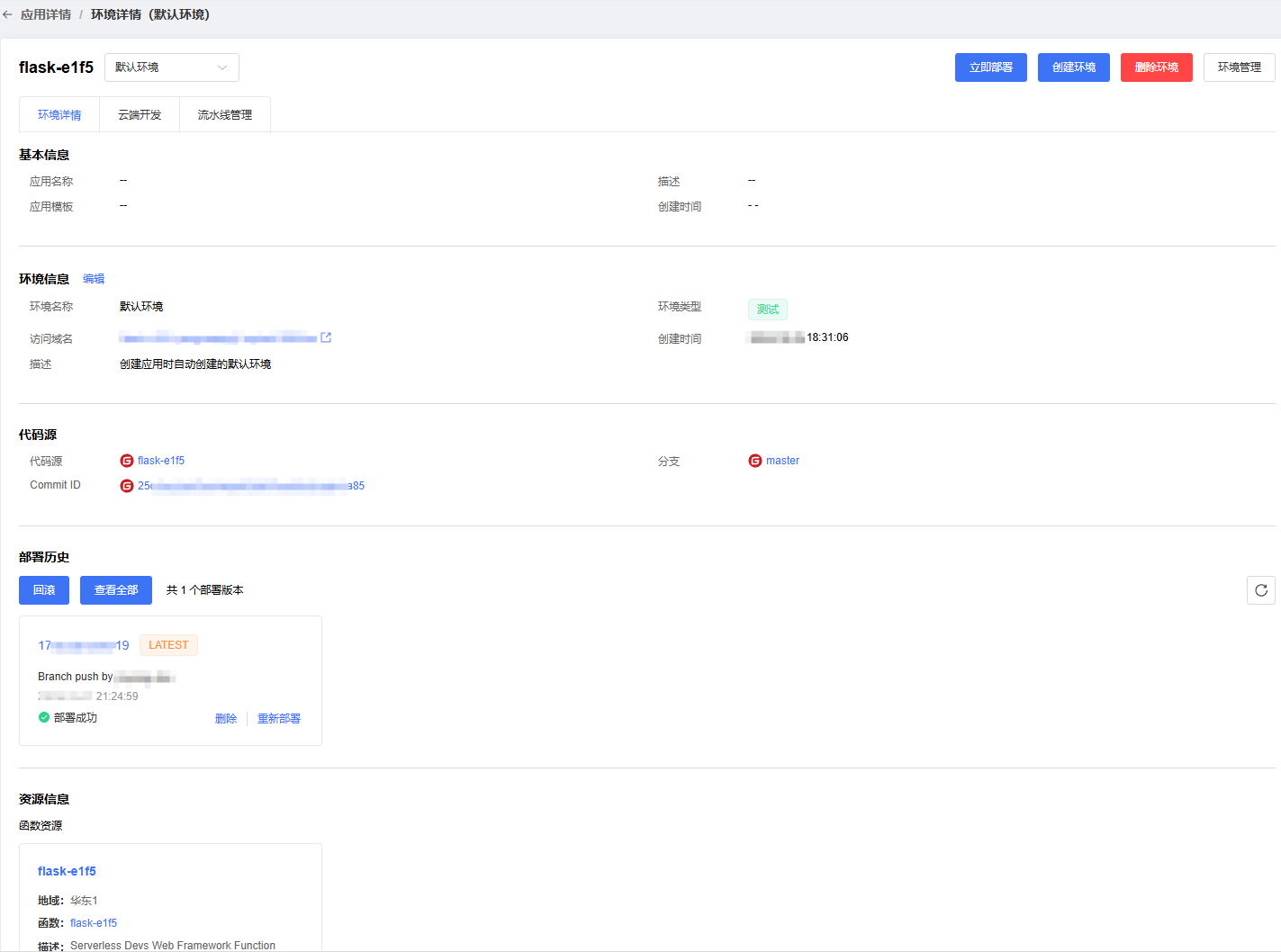Image resolution: width=1281 pixels, height=952 pixels.
Task: Click the 创建环境 button
Action: coord(1074,67)
